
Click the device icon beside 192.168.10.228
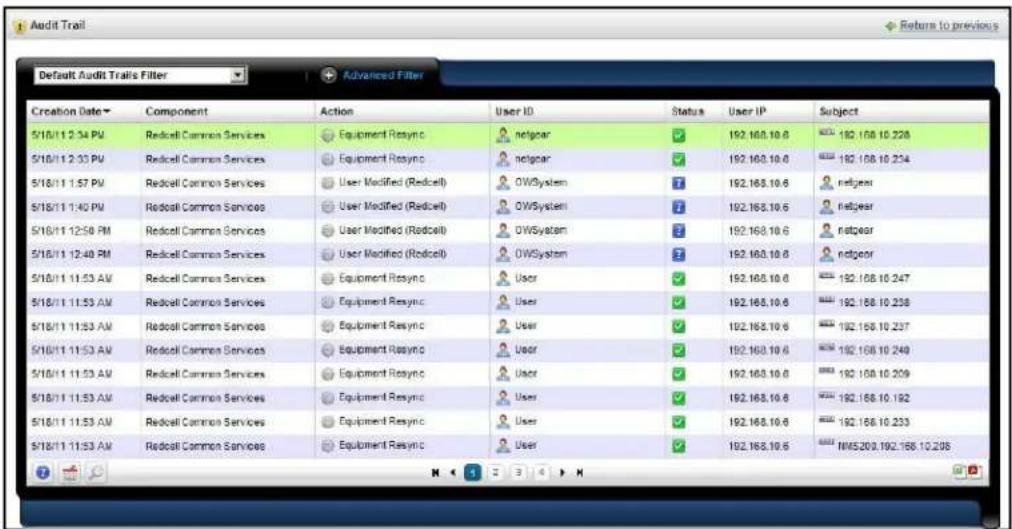[x=827, y=132]
